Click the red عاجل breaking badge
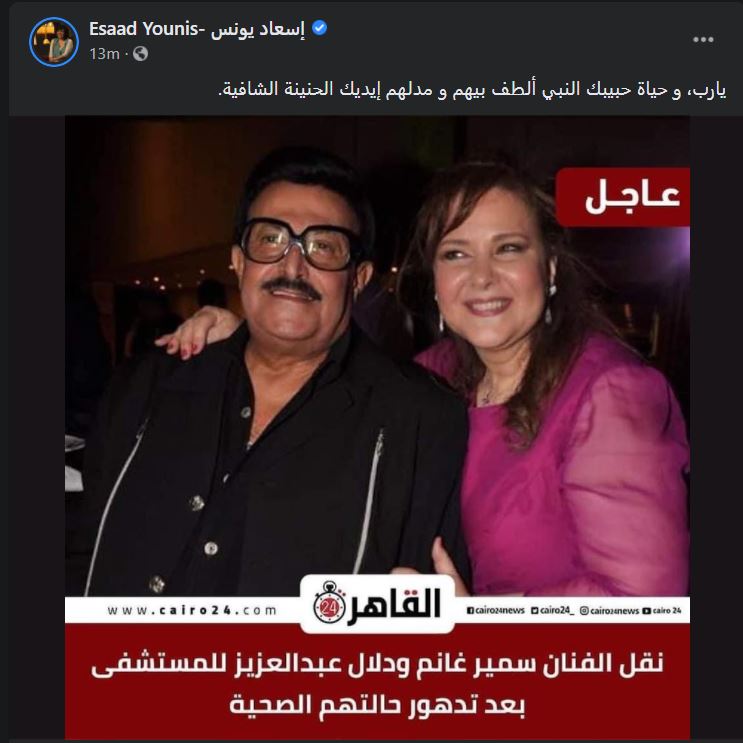This screenshot has height=743, width=743. point(623,197)
